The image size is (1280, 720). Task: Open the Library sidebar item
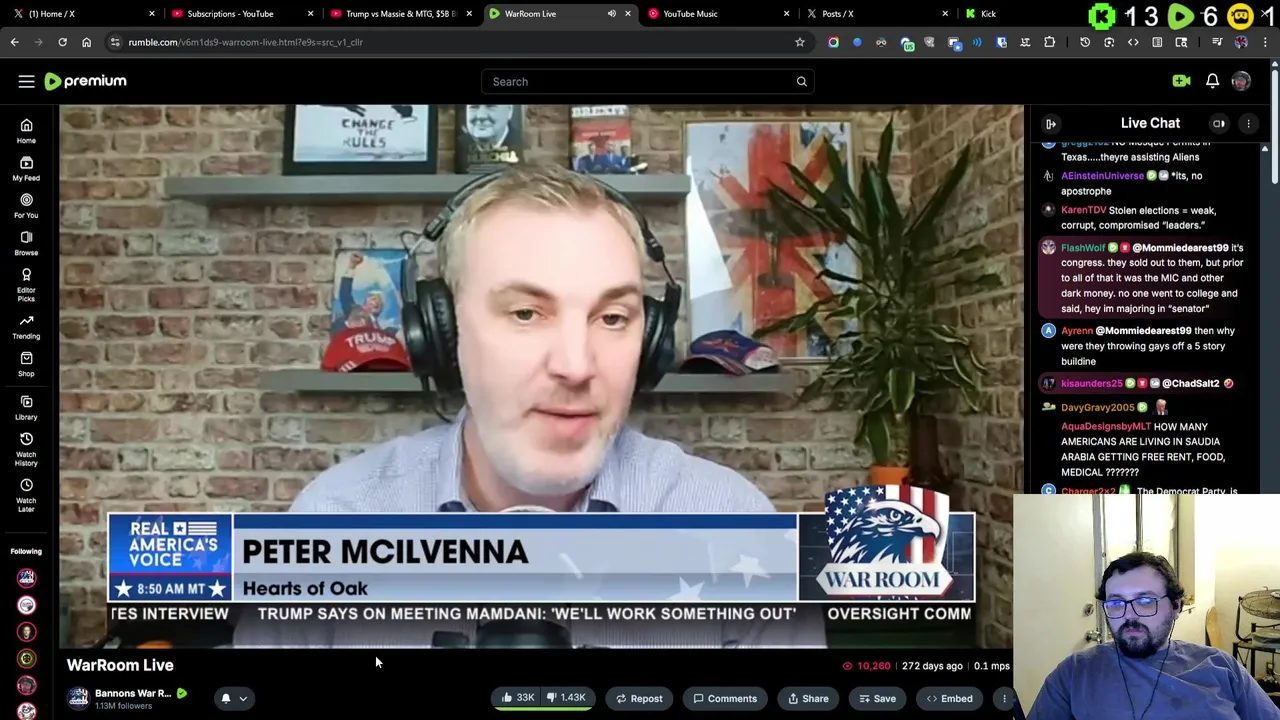click(26, 407)
